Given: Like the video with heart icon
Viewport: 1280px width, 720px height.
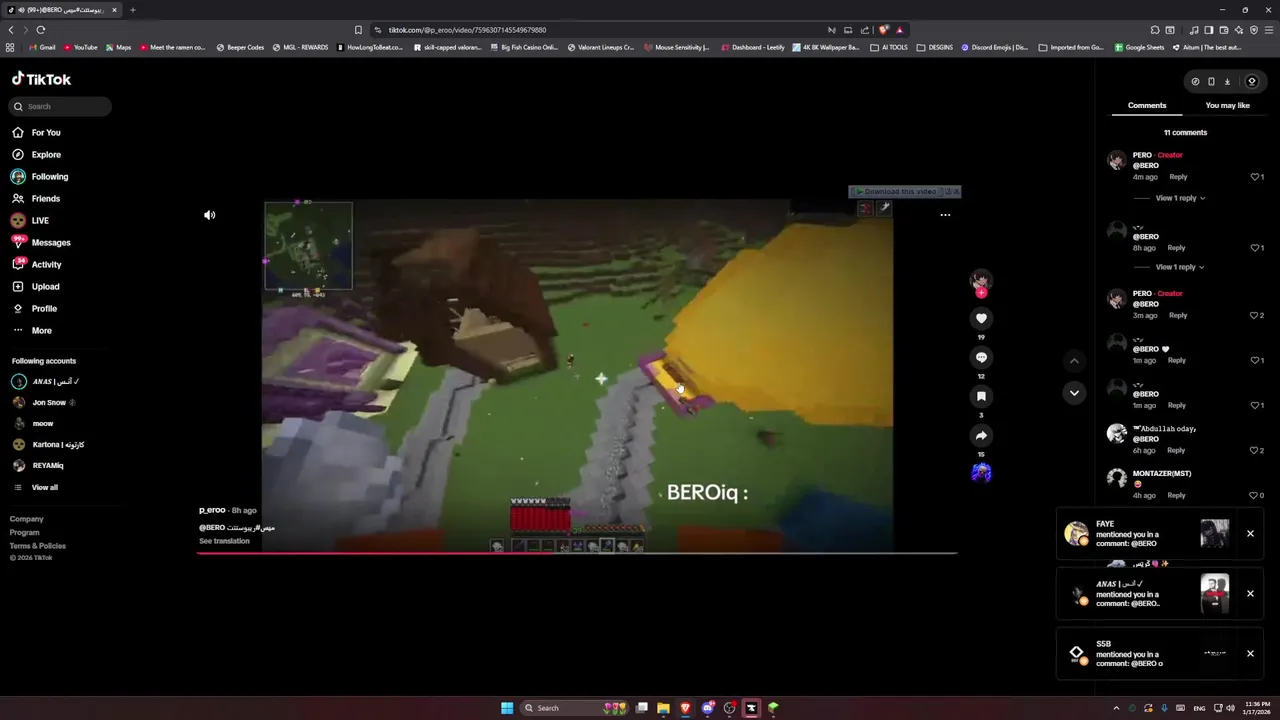Looking at the screenshot, I should coord(981,318).
